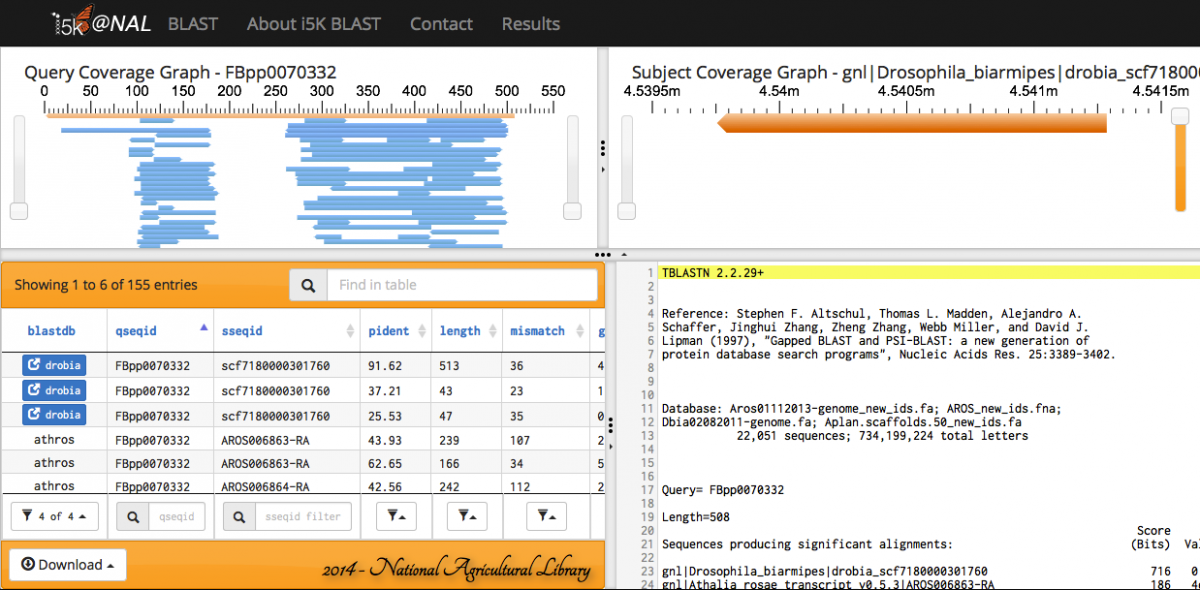Click vertical splitter dots between coverage graphs
The image size is (1200, 590).
(x=603, y=148)
